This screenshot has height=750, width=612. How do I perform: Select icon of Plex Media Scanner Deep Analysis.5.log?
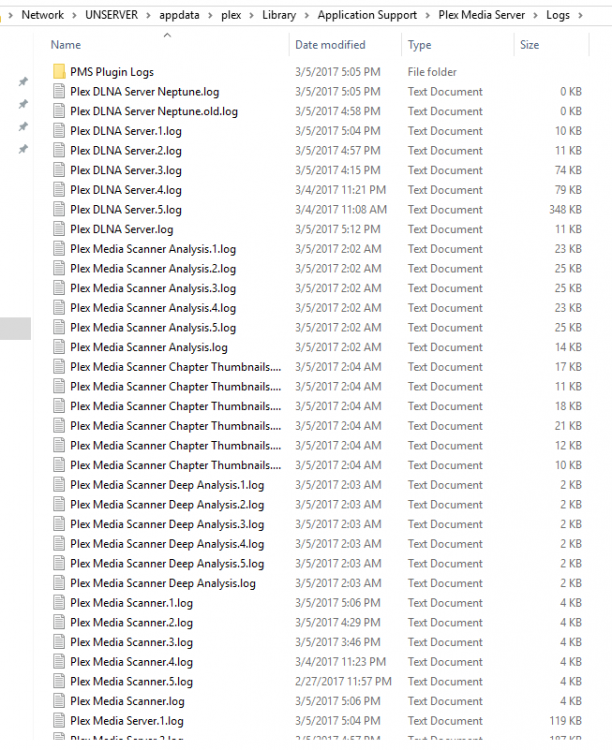click(x=59, y=563)
